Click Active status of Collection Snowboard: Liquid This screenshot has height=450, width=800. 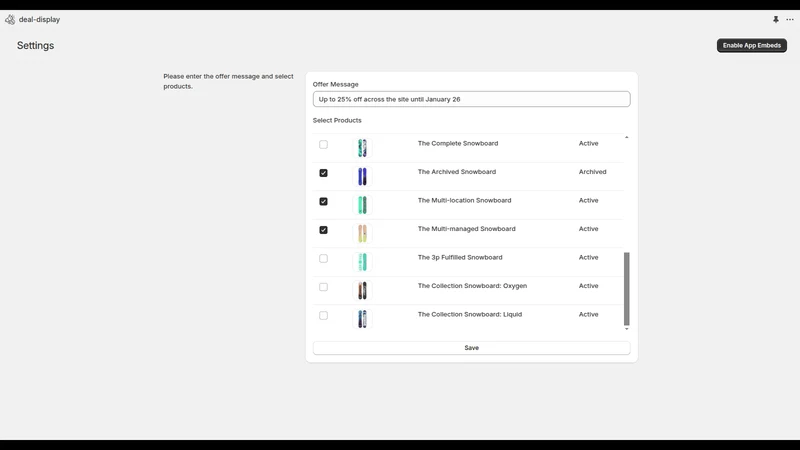[x=588, y=315]
